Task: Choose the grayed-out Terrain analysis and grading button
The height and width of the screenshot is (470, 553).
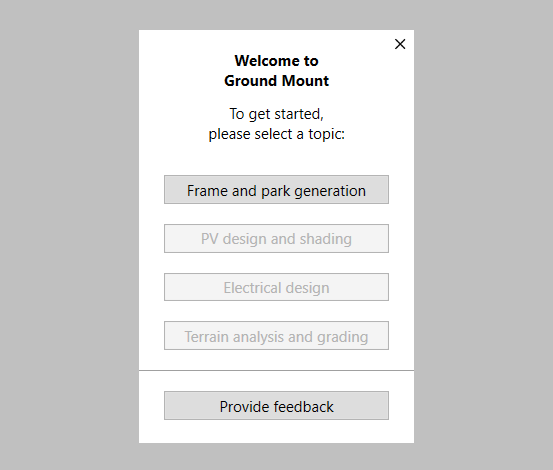Action: click(x=276, y=336)
